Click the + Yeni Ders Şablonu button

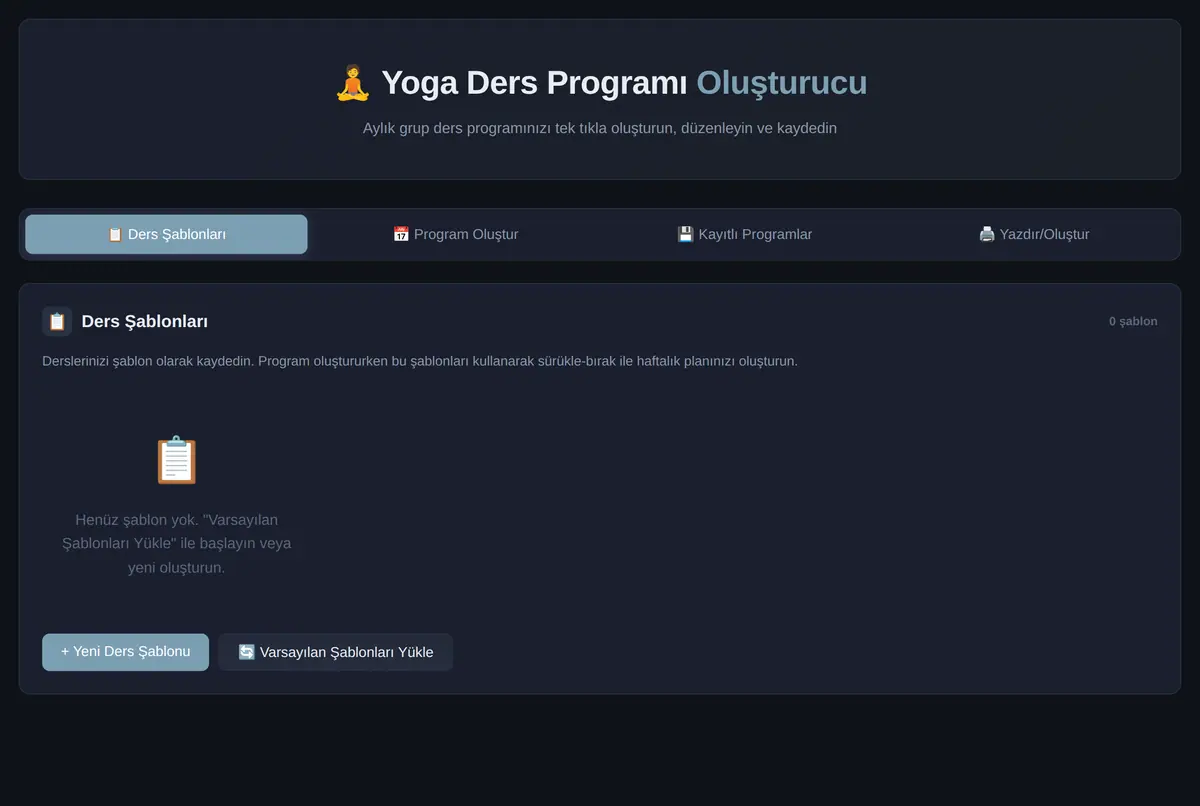[x=125, y=652]
